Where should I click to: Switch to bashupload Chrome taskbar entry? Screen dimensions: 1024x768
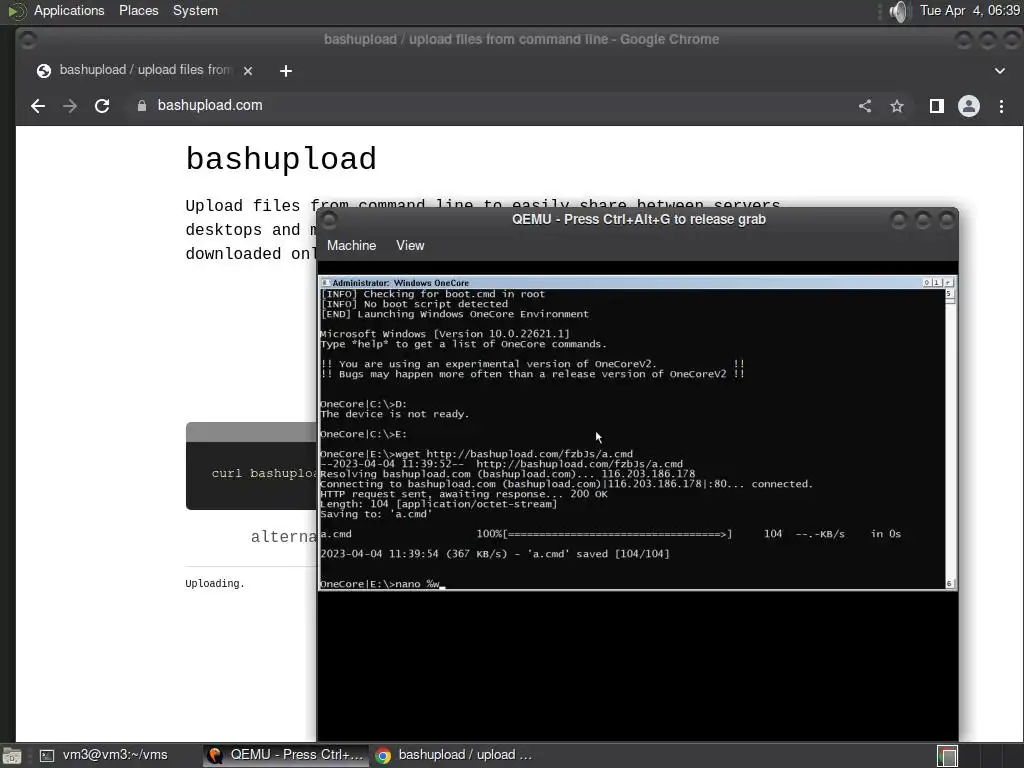pos(453,755)
